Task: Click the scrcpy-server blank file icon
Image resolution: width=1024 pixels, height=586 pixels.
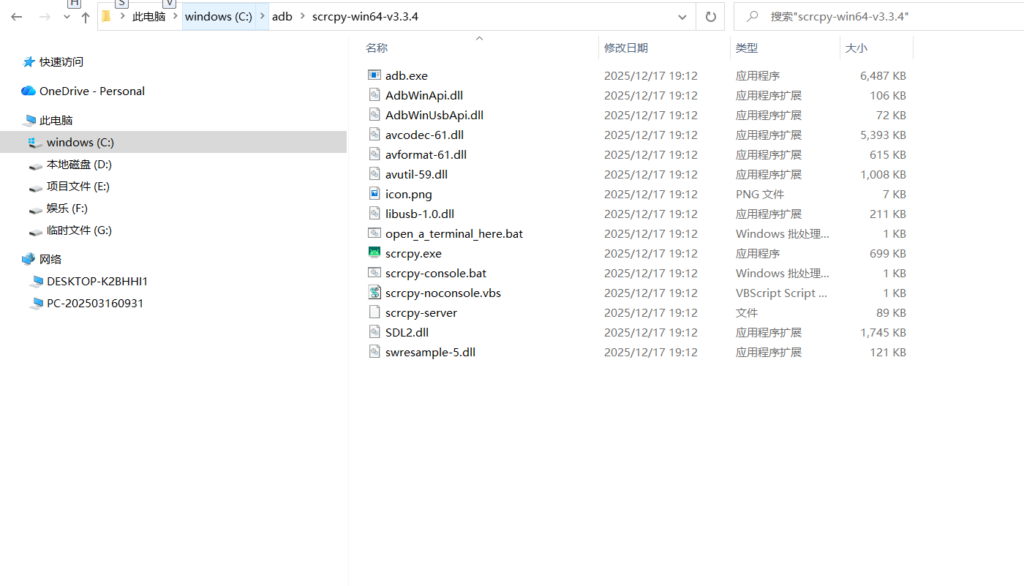Action: coord(374,312)
